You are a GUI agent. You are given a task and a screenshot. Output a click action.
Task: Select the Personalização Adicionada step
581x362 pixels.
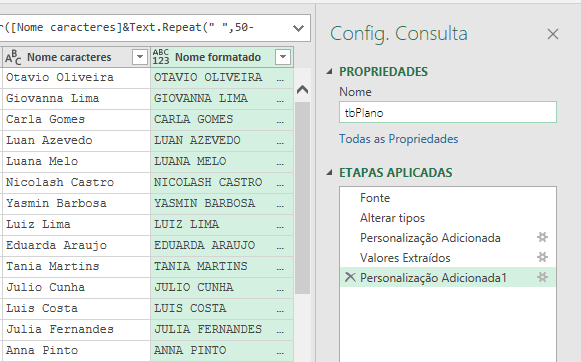click(448, 238)
